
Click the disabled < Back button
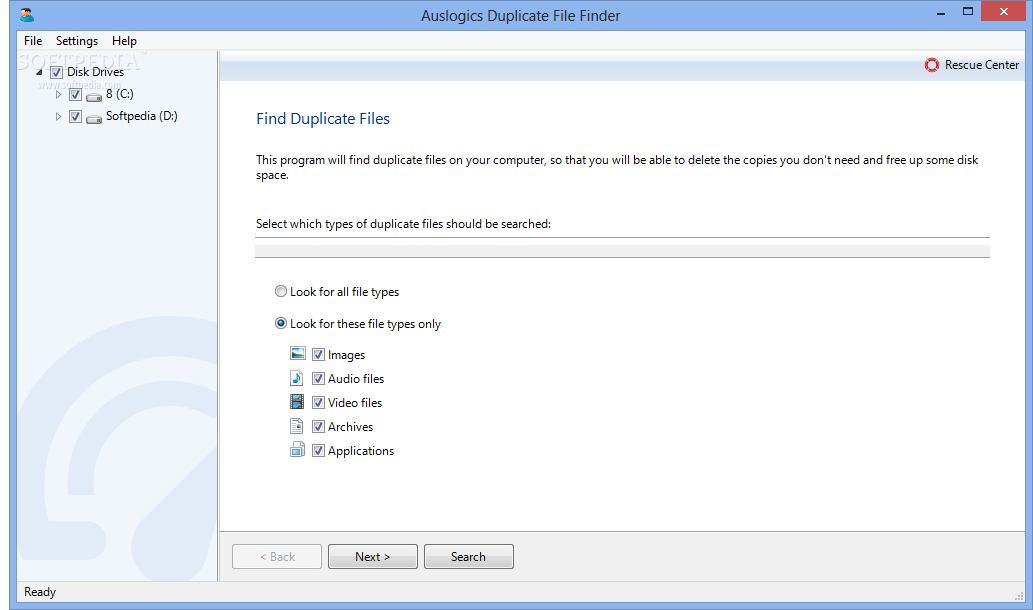277,557
